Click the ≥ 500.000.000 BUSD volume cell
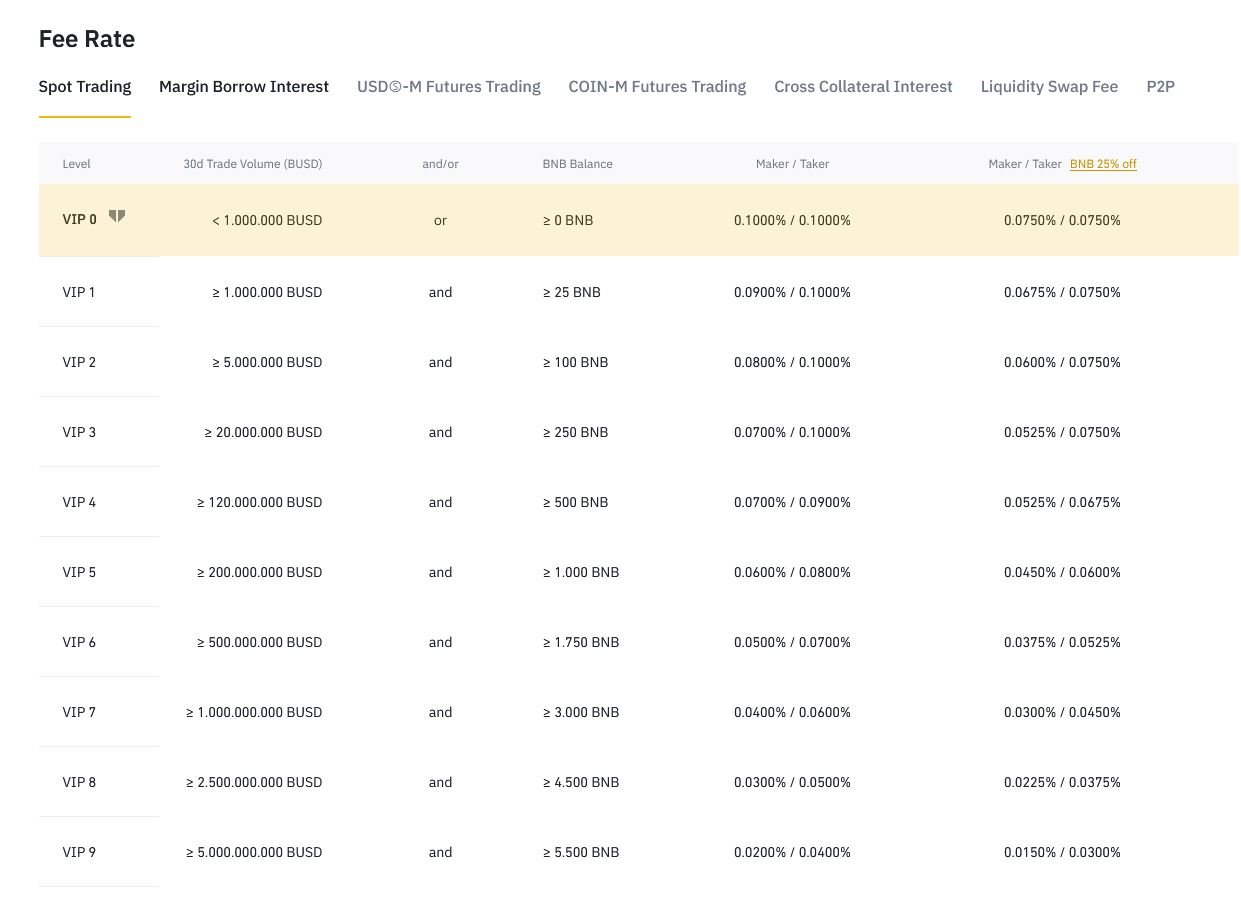Viewport: 1241px width, 910px height. [260, 642]
